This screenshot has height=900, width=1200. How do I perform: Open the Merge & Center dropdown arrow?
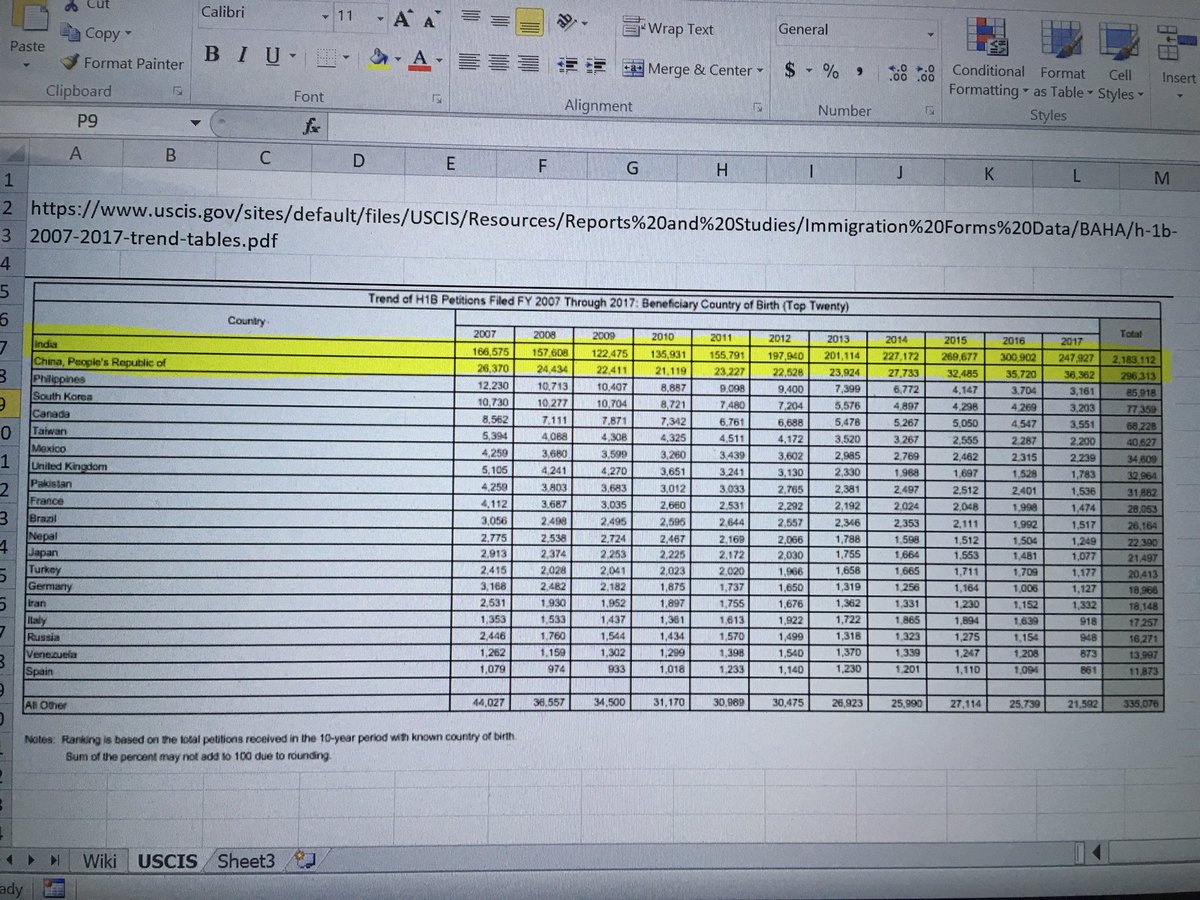760,71
